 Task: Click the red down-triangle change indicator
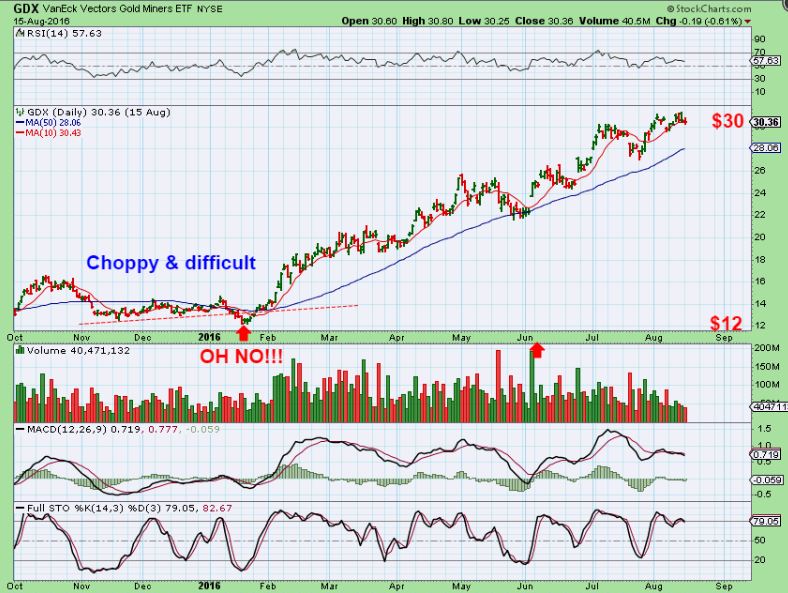[x=748, y=22]
